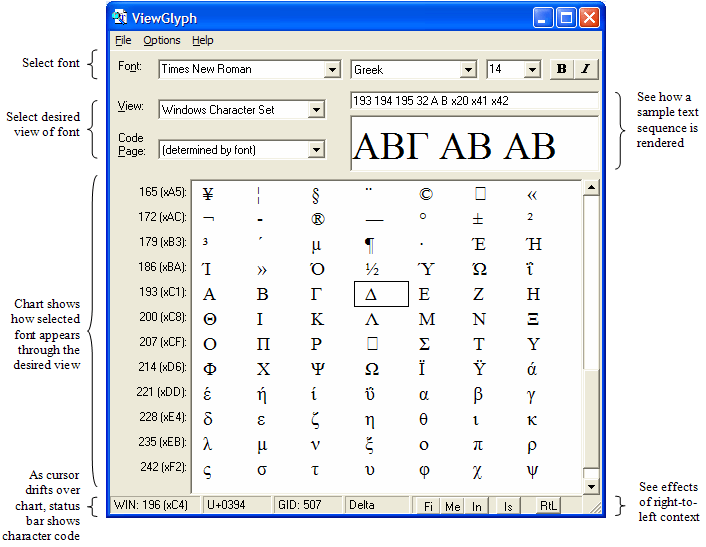
Task: Maximize the ViewGlyph window
Action: click(566, 18)
